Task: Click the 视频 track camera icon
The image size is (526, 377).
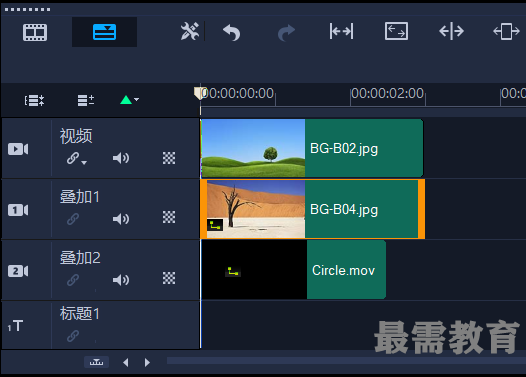Action: (x=18, y=149)
